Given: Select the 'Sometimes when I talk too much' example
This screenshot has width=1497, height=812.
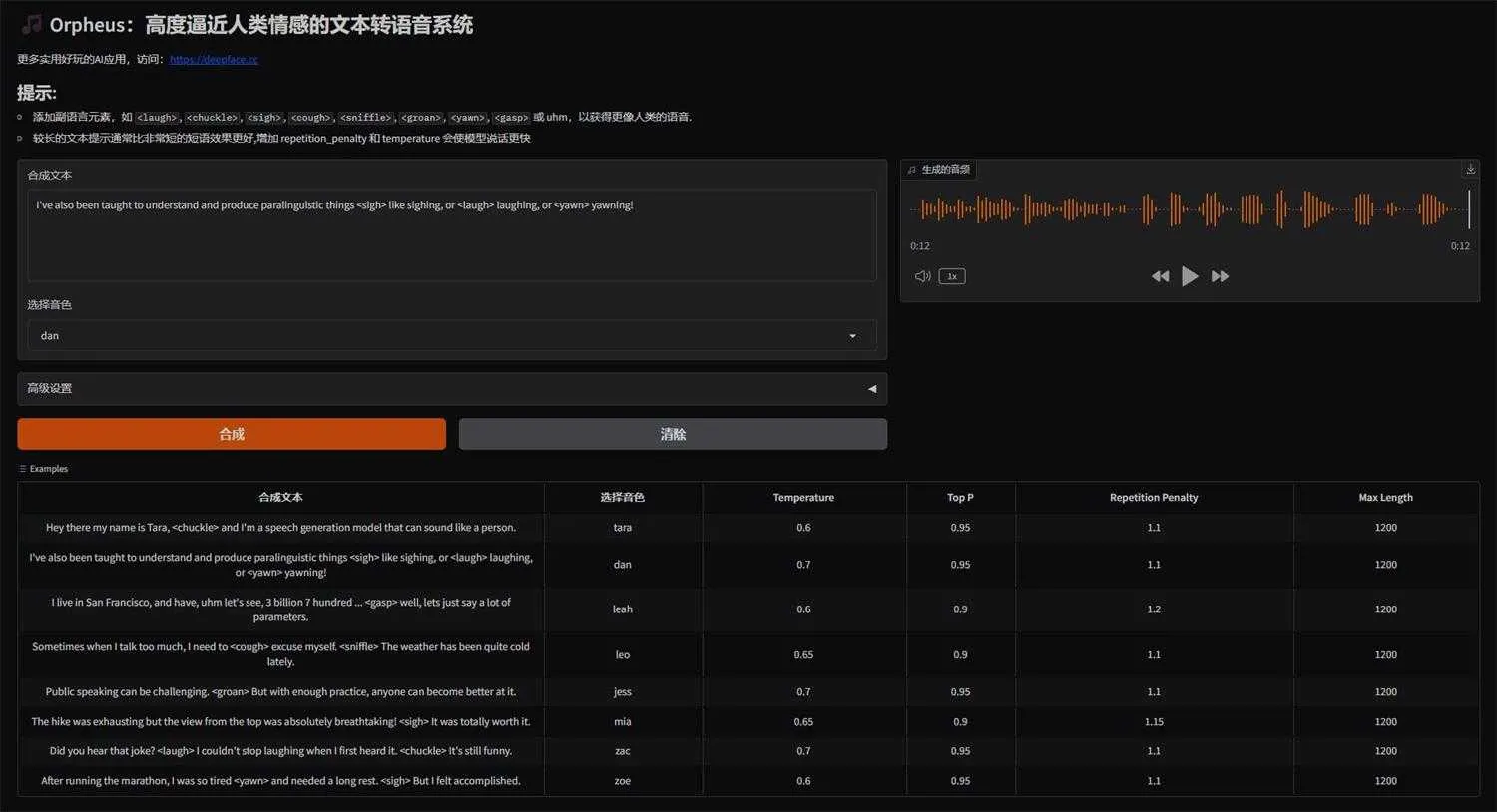Looking at the screenshot, I should point(280,654).
